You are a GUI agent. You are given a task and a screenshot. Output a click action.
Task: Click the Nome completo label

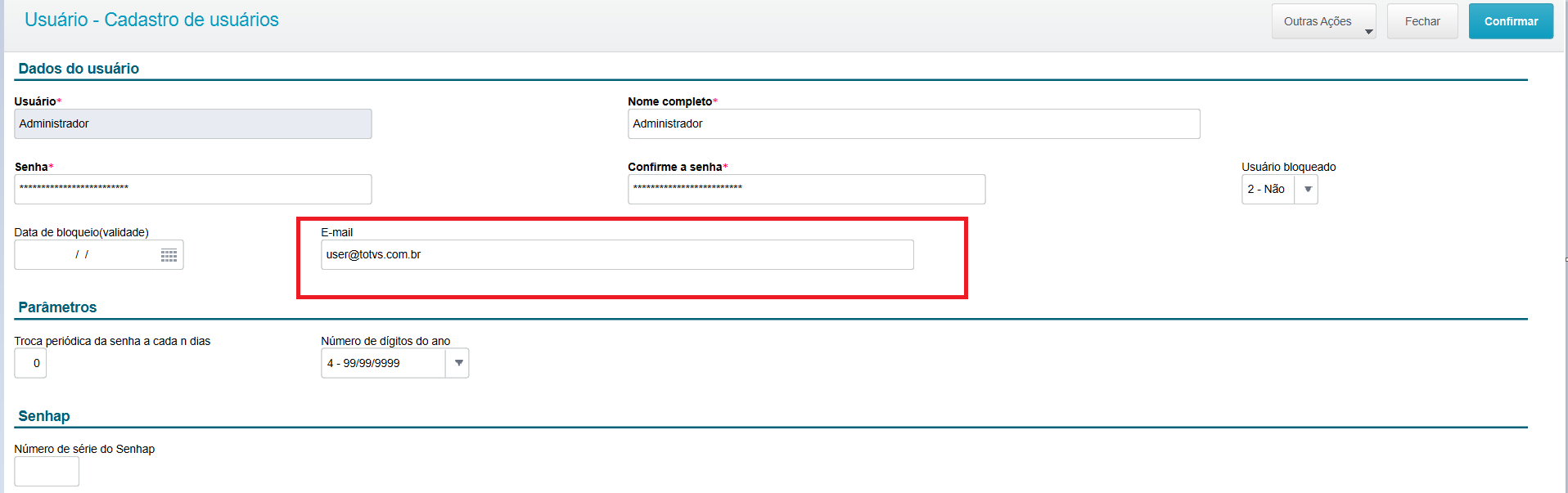click(x=672, y=101)
